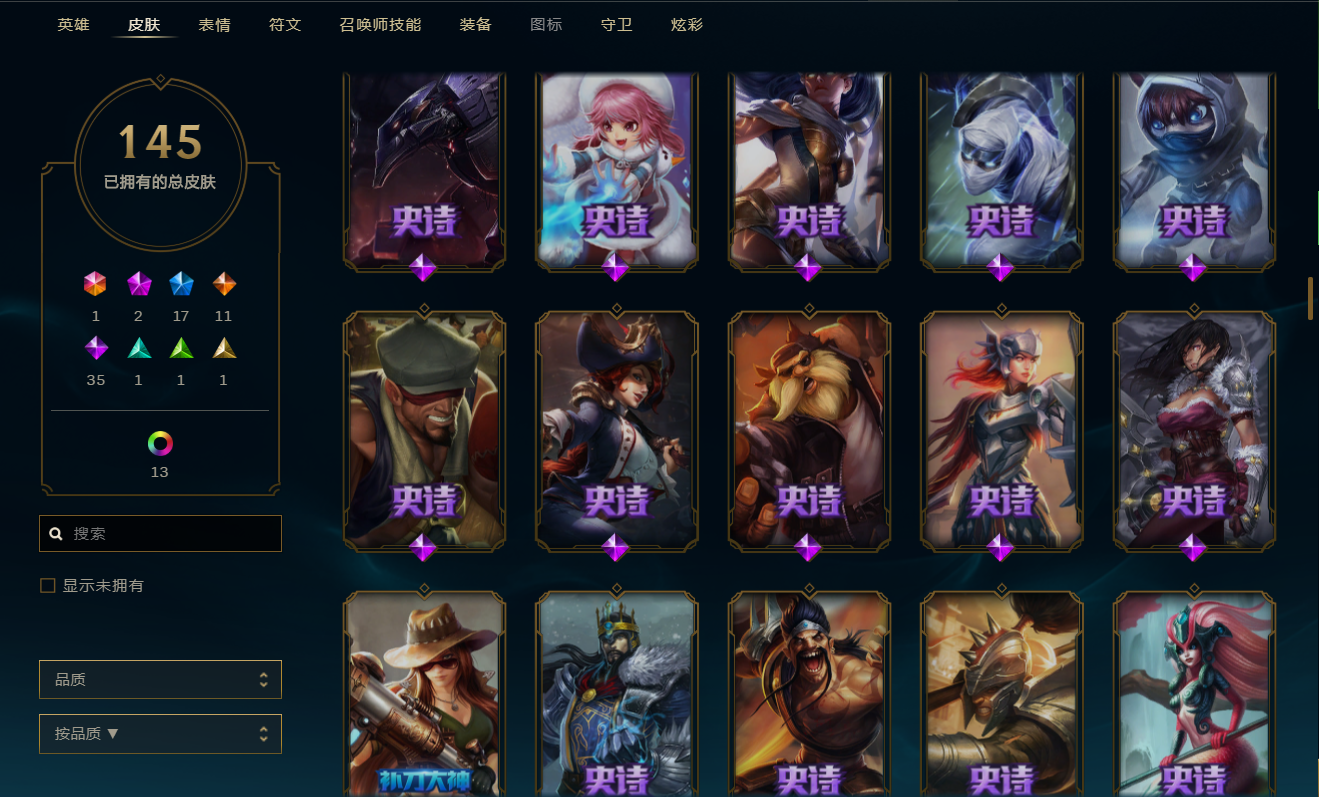Open the snowman girl skin thumbnail
1319x797 pixels.
(x=617, y=168)
